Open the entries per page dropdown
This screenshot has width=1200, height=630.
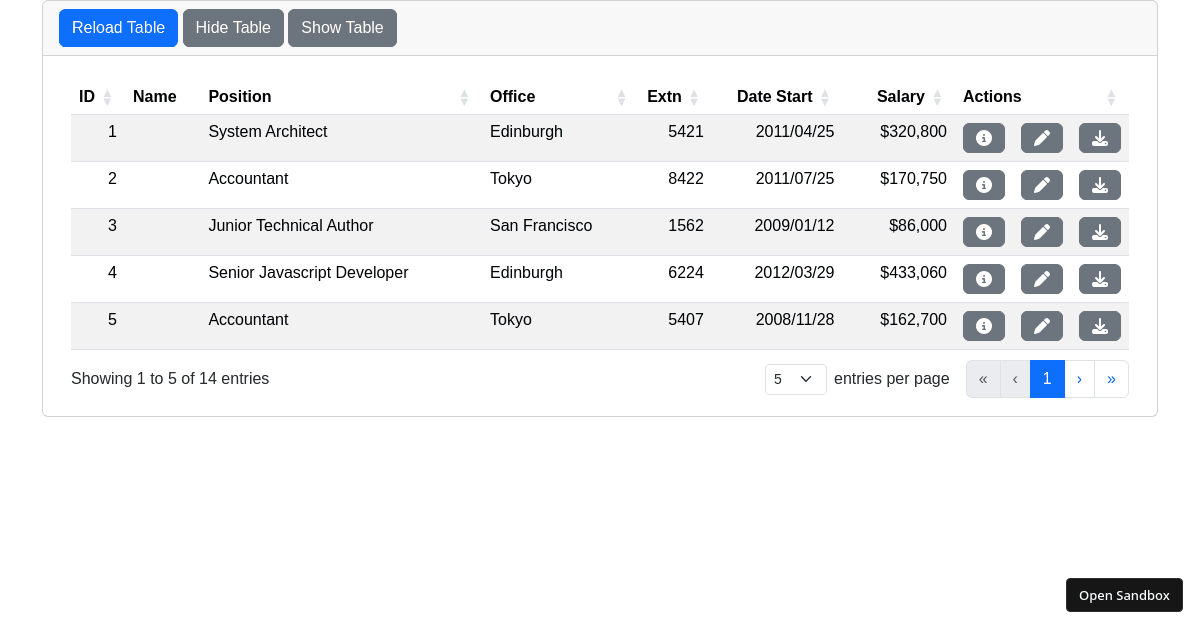[796, 379]
